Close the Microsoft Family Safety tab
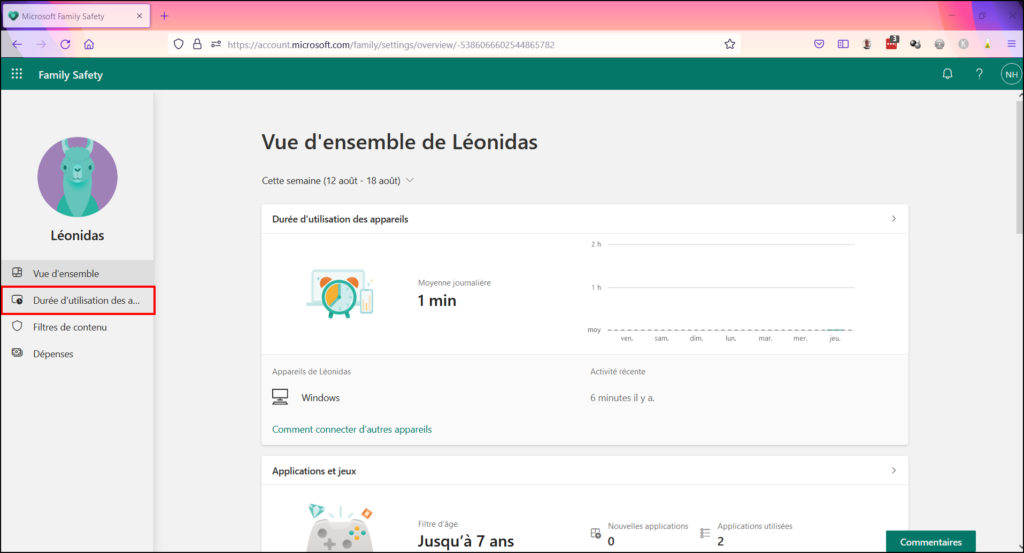This screenshot has height=553, width=1024. tap(139, 16)
